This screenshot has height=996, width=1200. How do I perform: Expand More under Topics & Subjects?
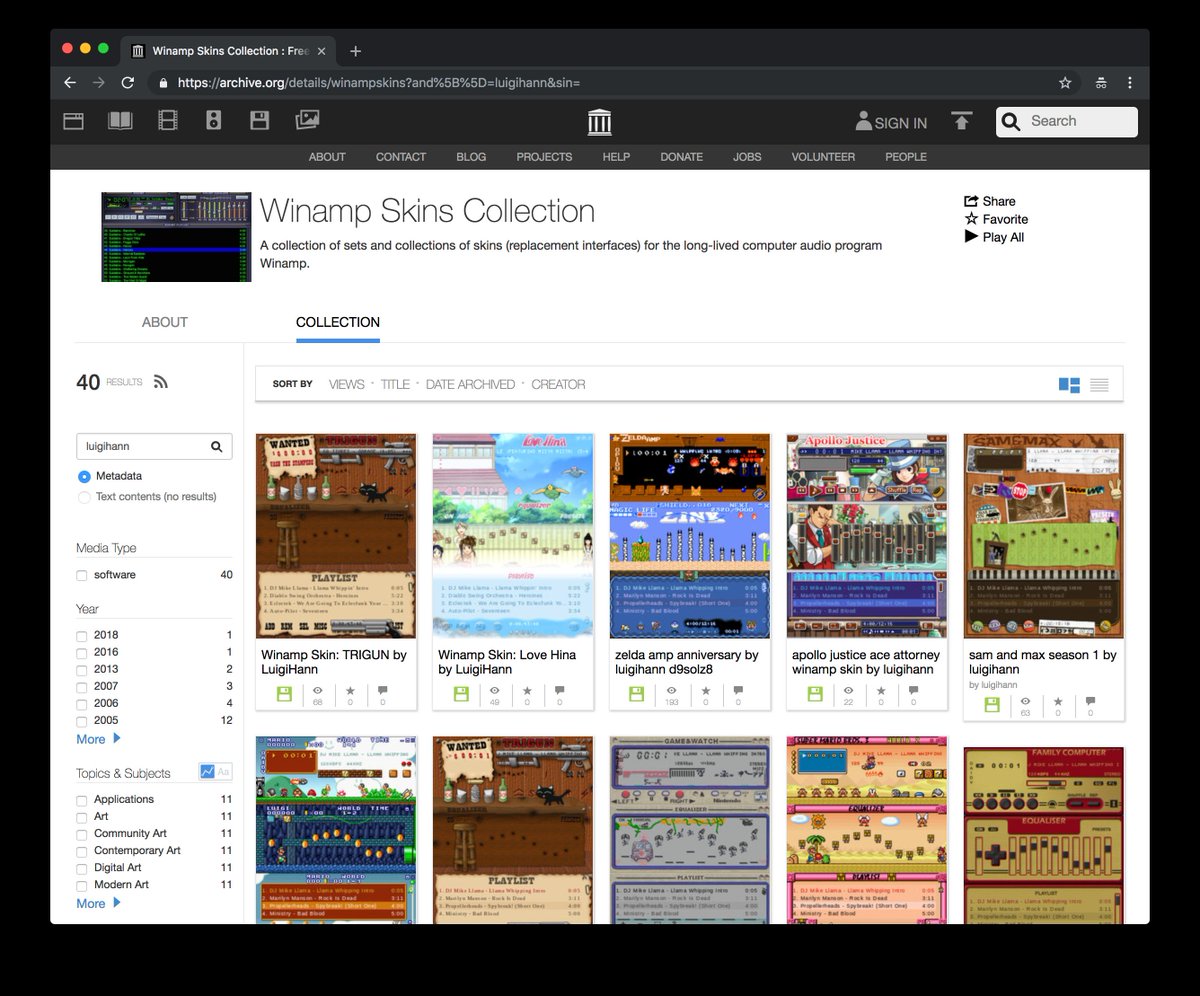(98, 903)
